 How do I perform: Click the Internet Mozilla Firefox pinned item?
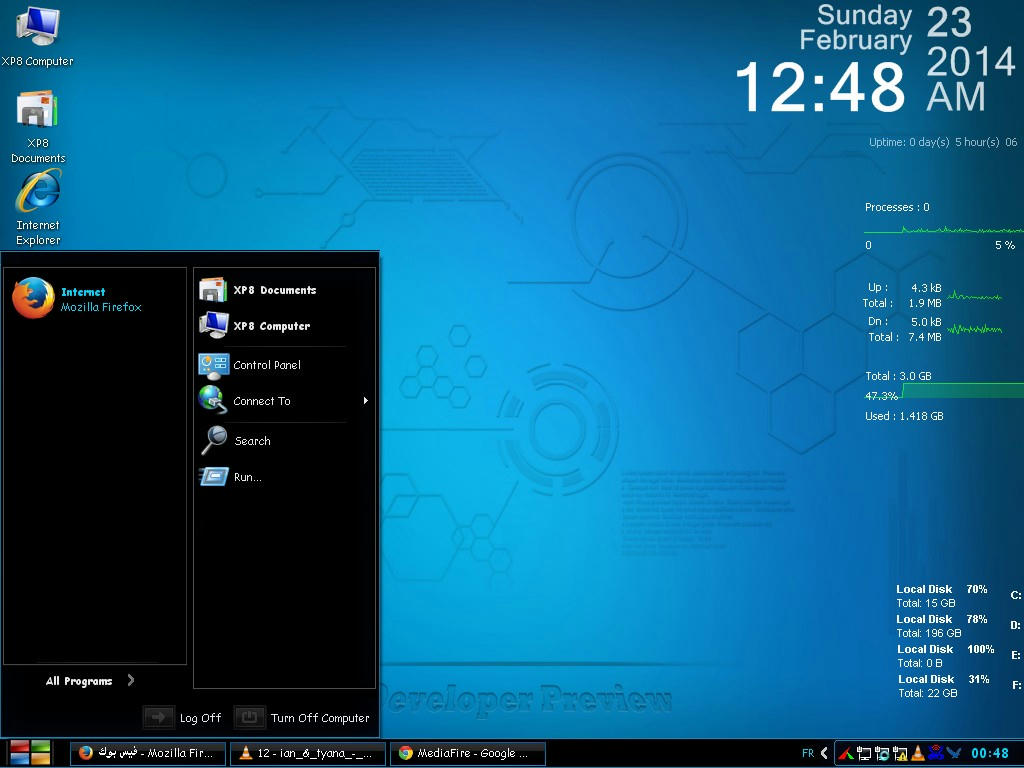[95, 298]
